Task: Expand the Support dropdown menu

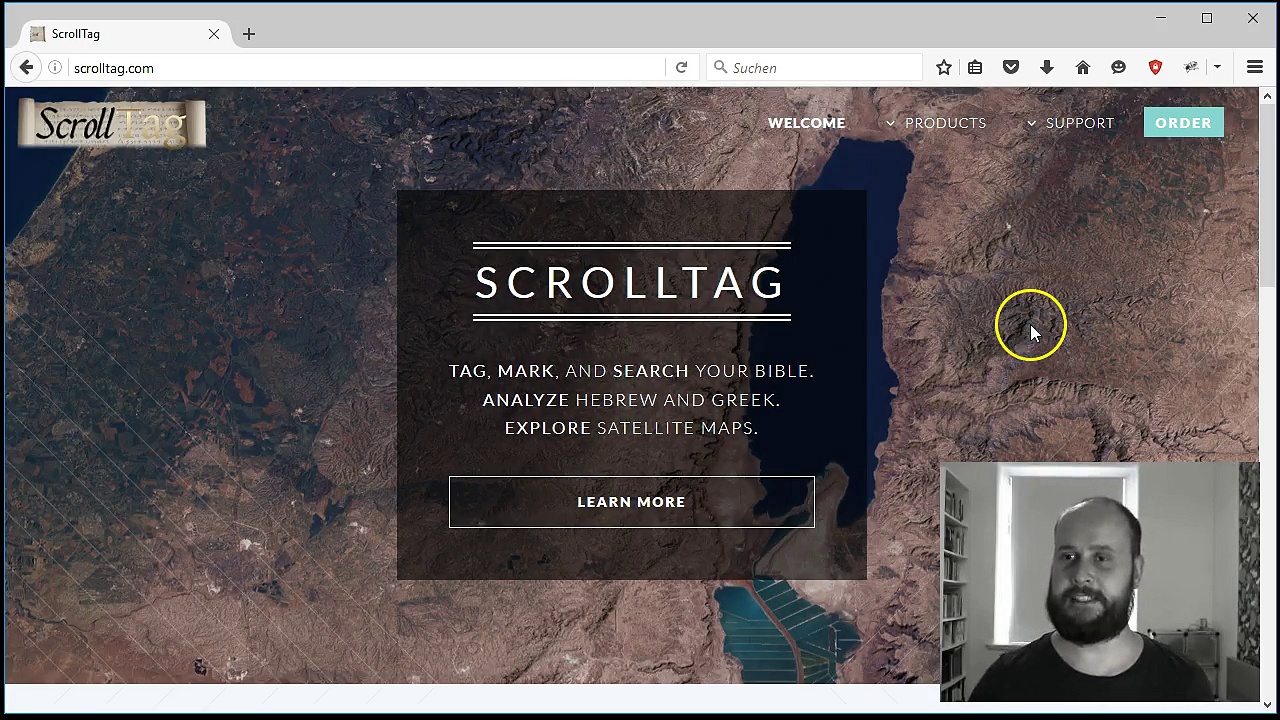Action: pyautogui.click(x=1070, y=123)
